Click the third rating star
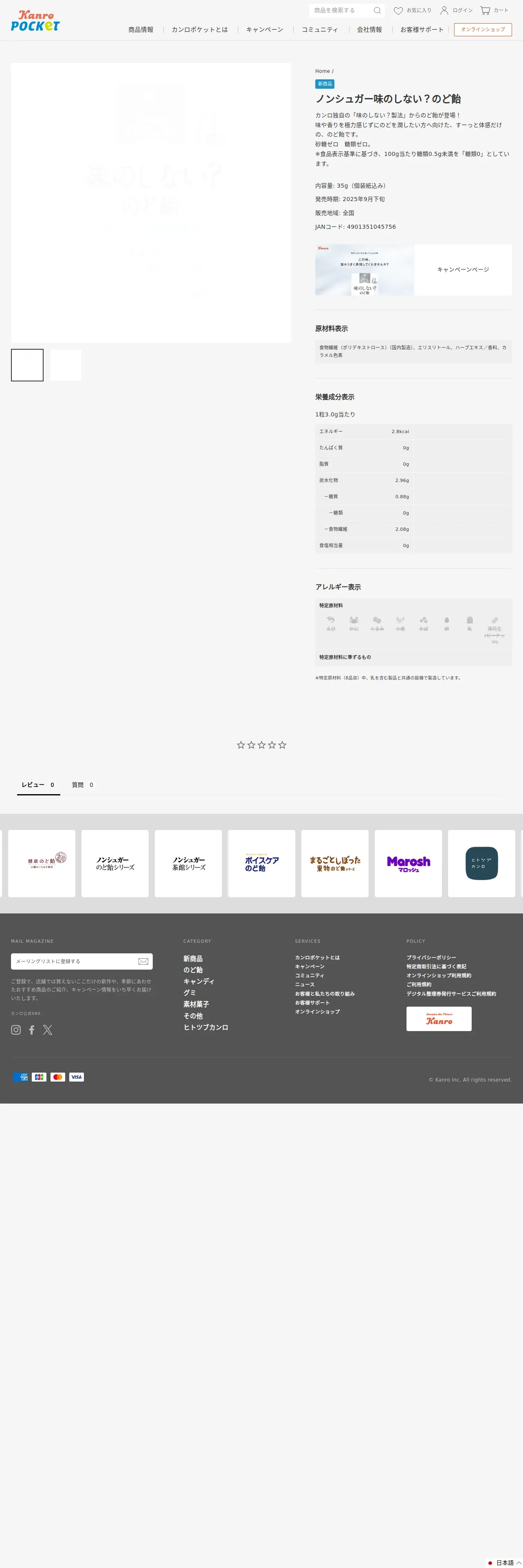523x1568 pixels. pos(262,745)
